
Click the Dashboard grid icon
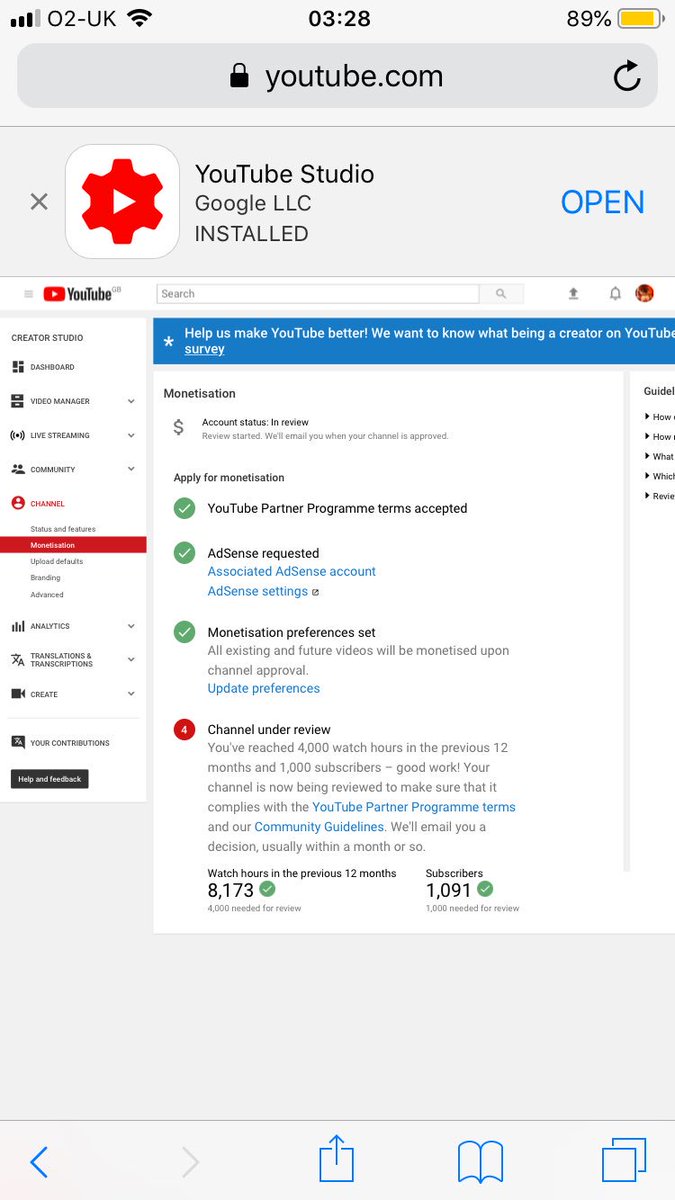(x=17, y=367)
